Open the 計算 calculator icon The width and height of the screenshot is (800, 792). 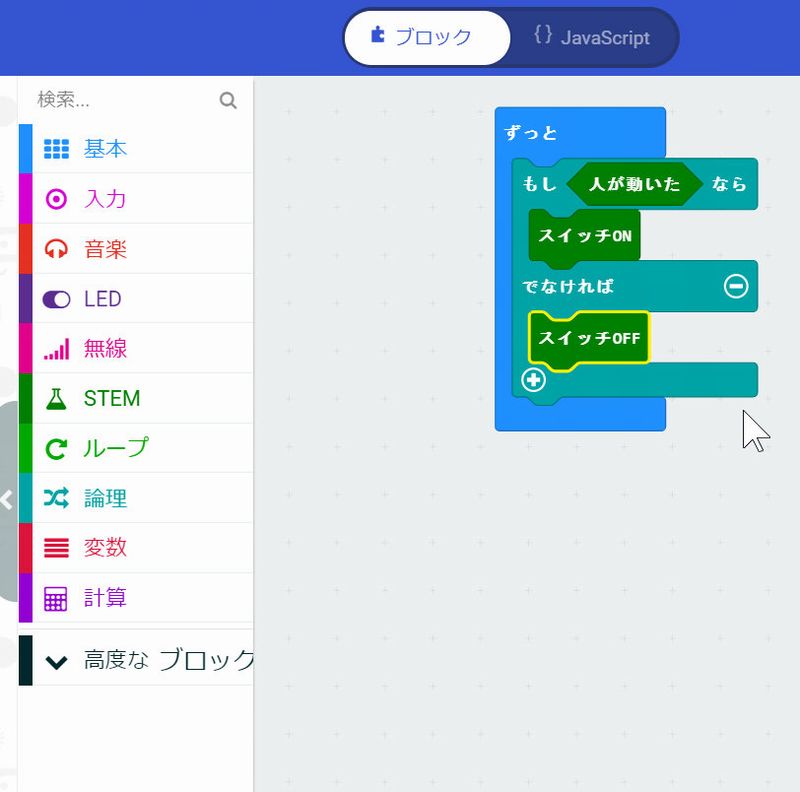pos(56,598)
